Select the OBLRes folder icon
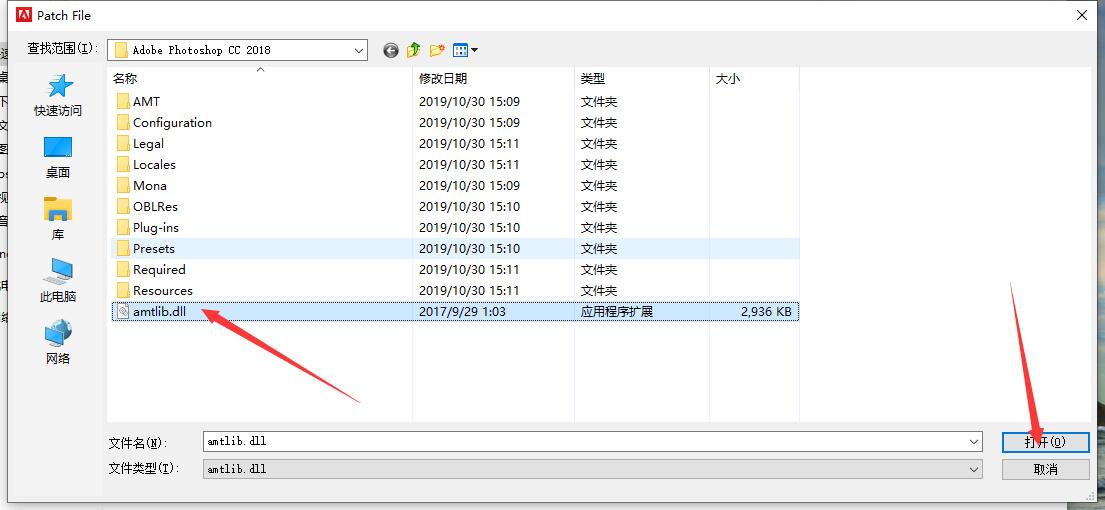The width and height of the screenshot is (1105, 510). [123, 207]
